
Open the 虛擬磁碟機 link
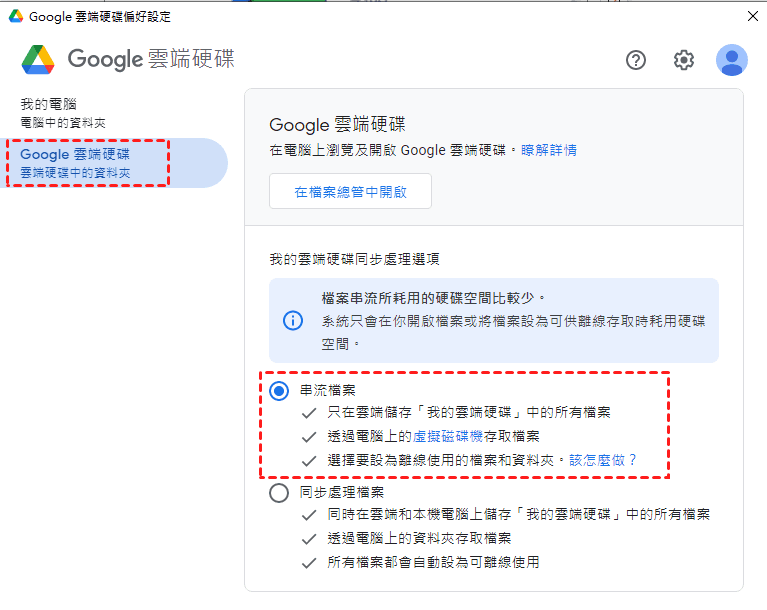coord(449,436)
